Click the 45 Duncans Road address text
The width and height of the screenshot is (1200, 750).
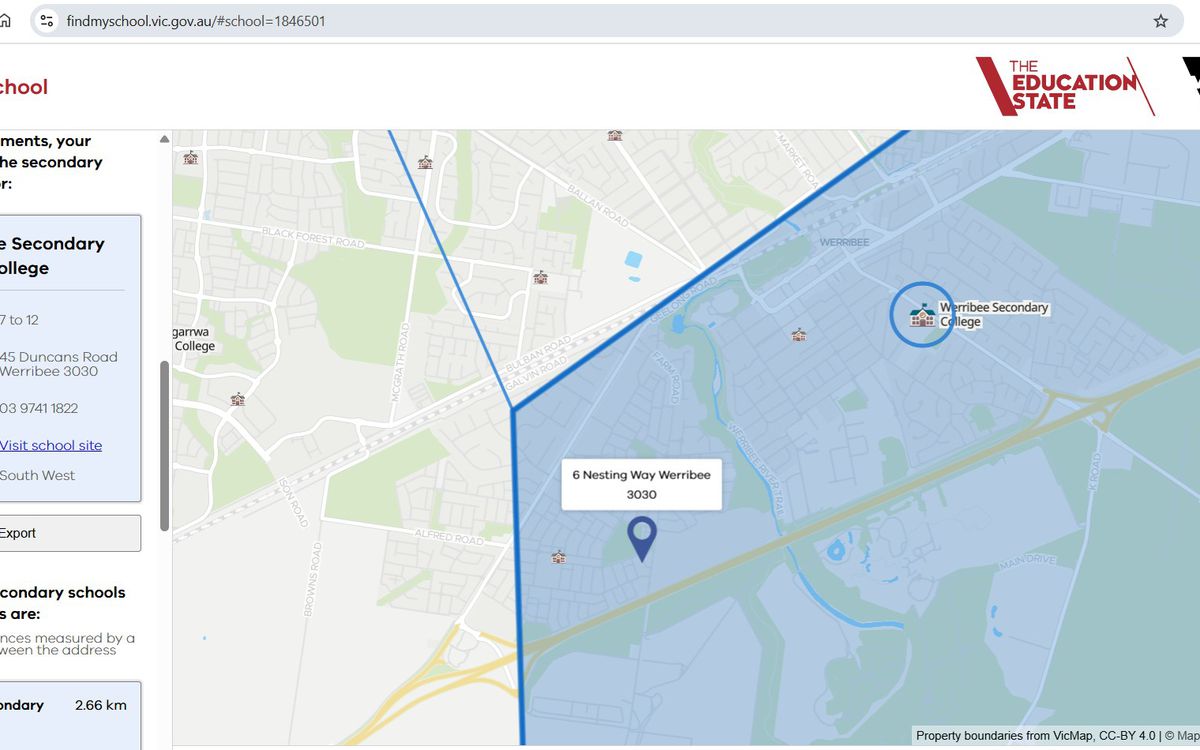coord(59,357)
